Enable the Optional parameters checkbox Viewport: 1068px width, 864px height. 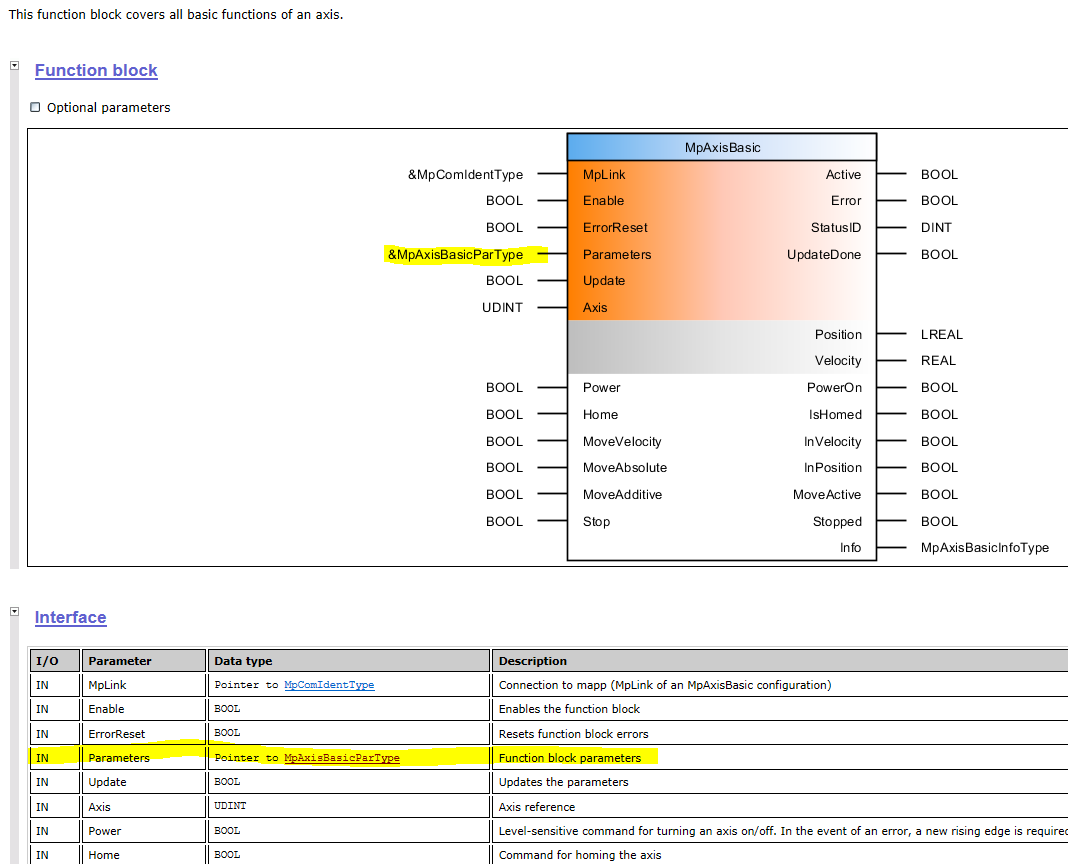coord(35,107)
